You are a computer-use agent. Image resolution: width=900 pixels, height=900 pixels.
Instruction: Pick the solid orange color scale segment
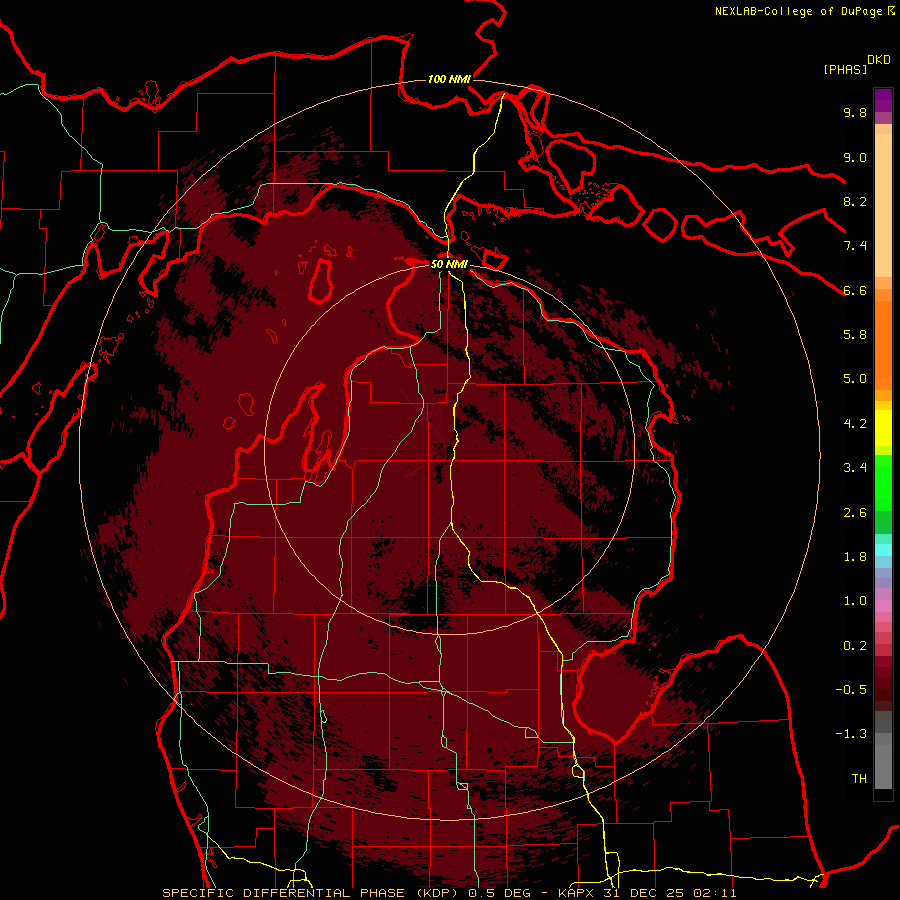[x=883, y=346]
